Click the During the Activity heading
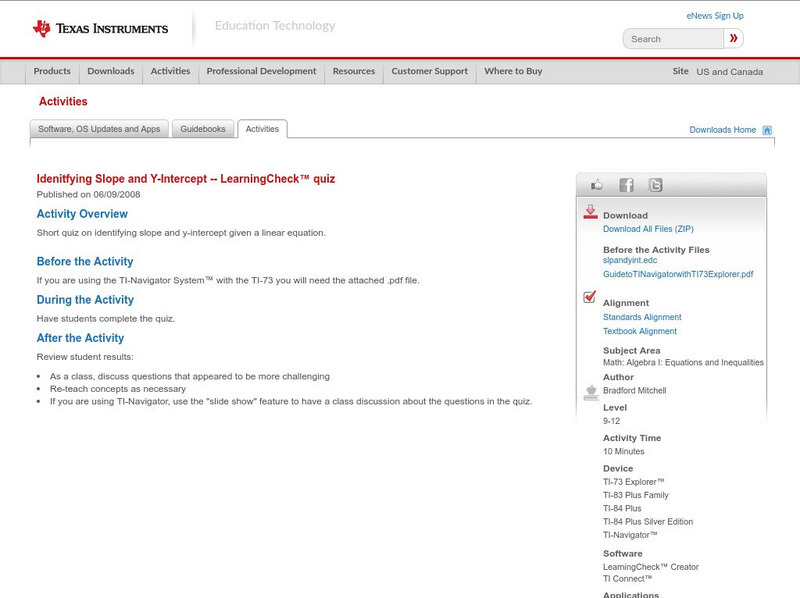Viewport: 800px width, 598px height. (x=85, y=300)
